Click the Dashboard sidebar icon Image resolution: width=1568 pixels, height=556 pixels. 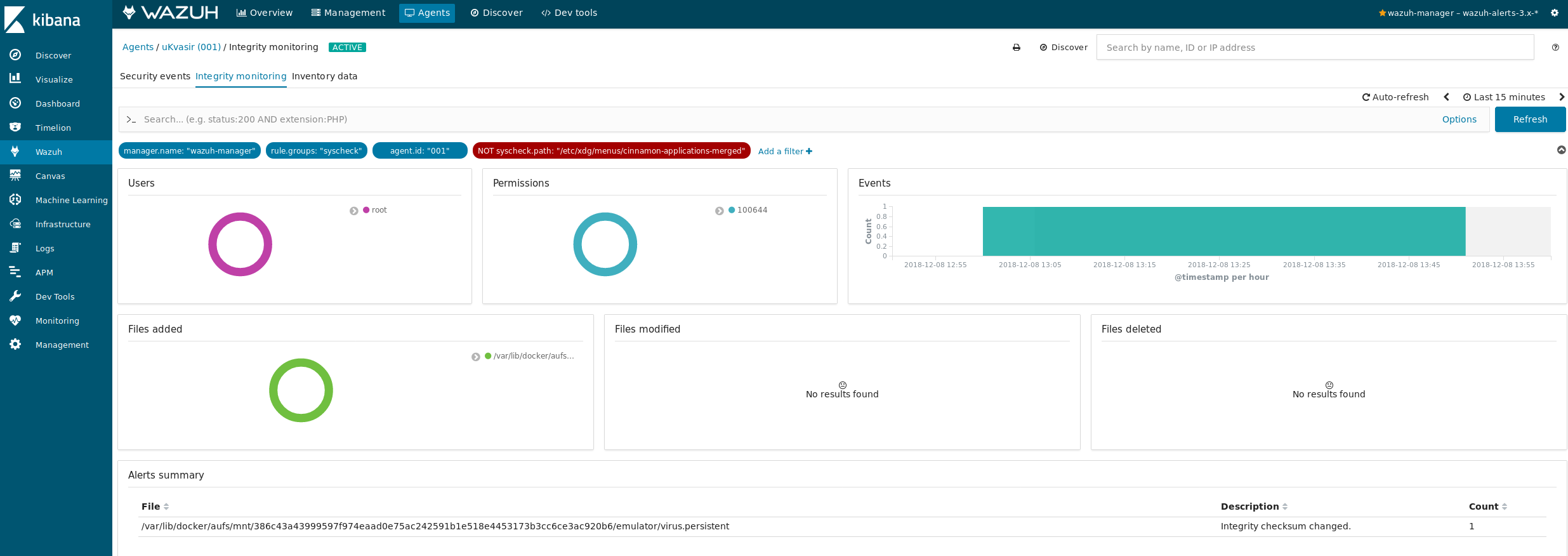click(x=15, y=103)
